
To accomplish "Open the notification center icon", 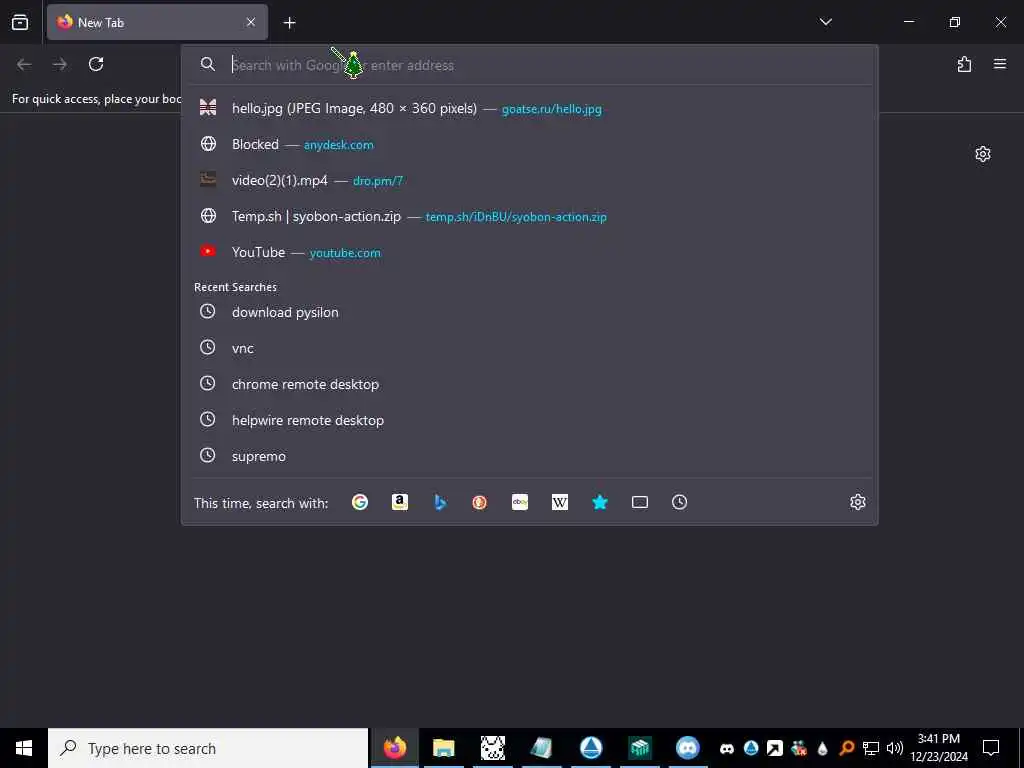I will [x=991, y=748].
